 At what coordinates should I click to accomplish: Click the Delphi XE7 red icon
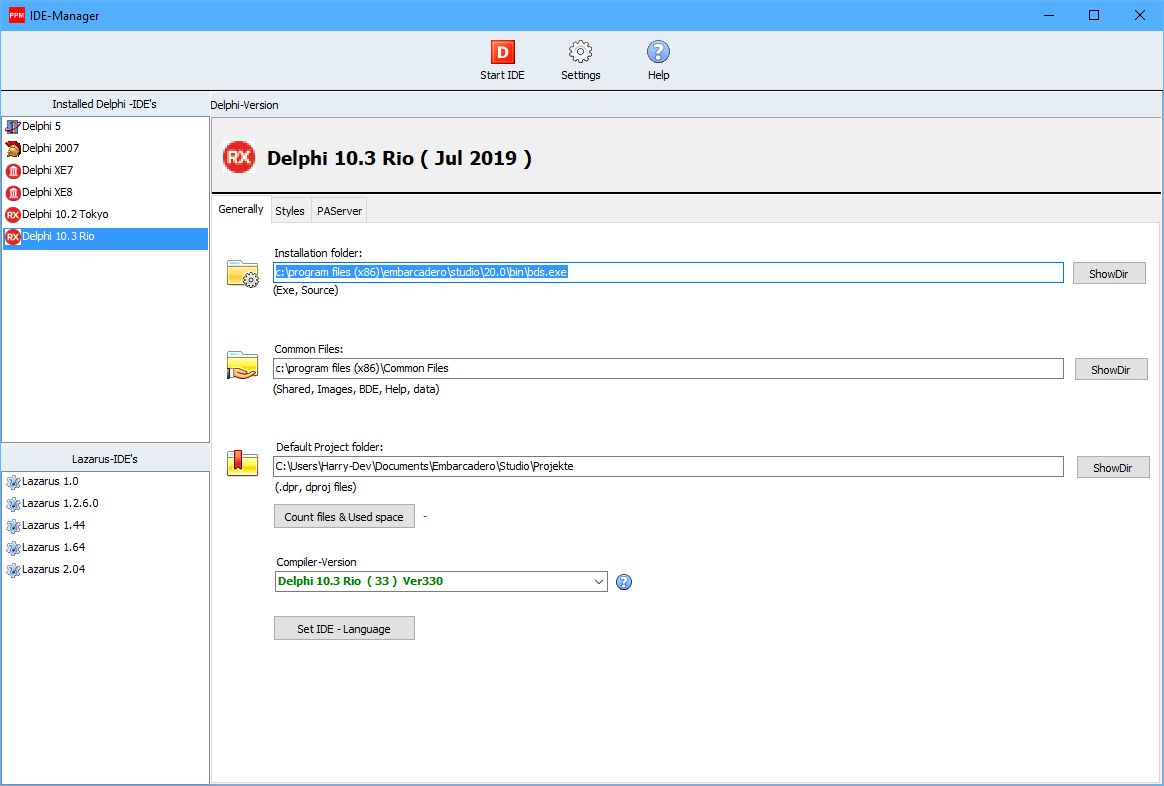click(13, 171)
